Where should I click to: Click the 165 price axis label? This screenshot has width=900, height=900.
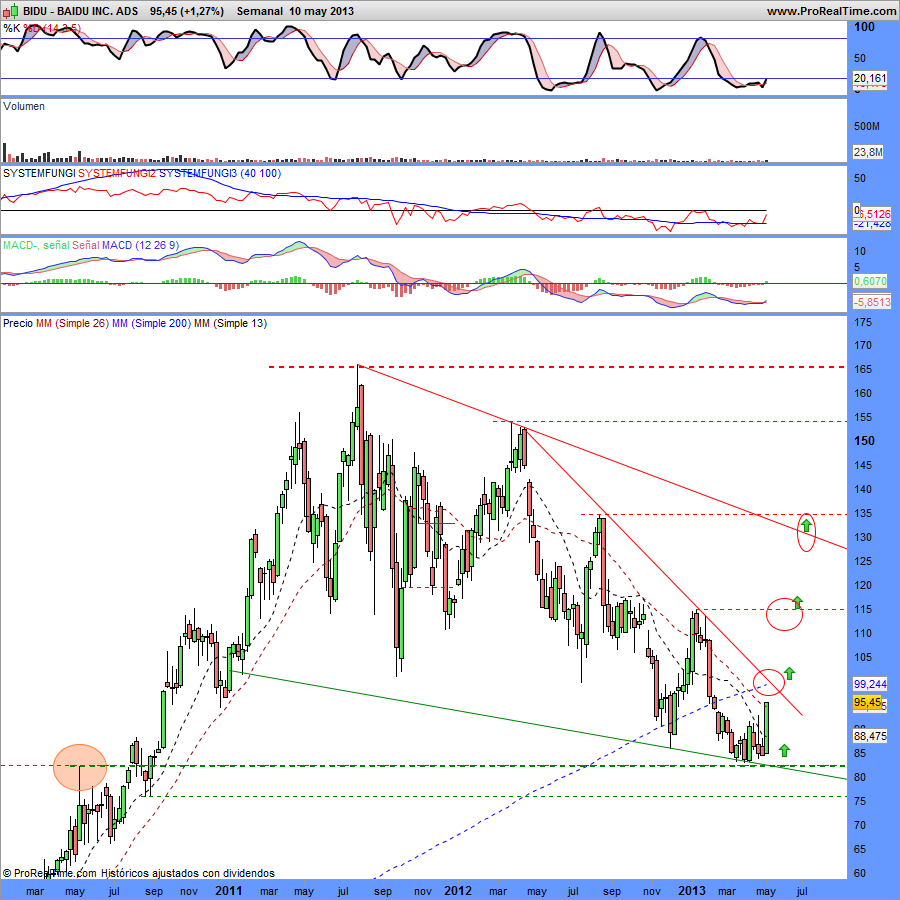(x=863, y=369)
